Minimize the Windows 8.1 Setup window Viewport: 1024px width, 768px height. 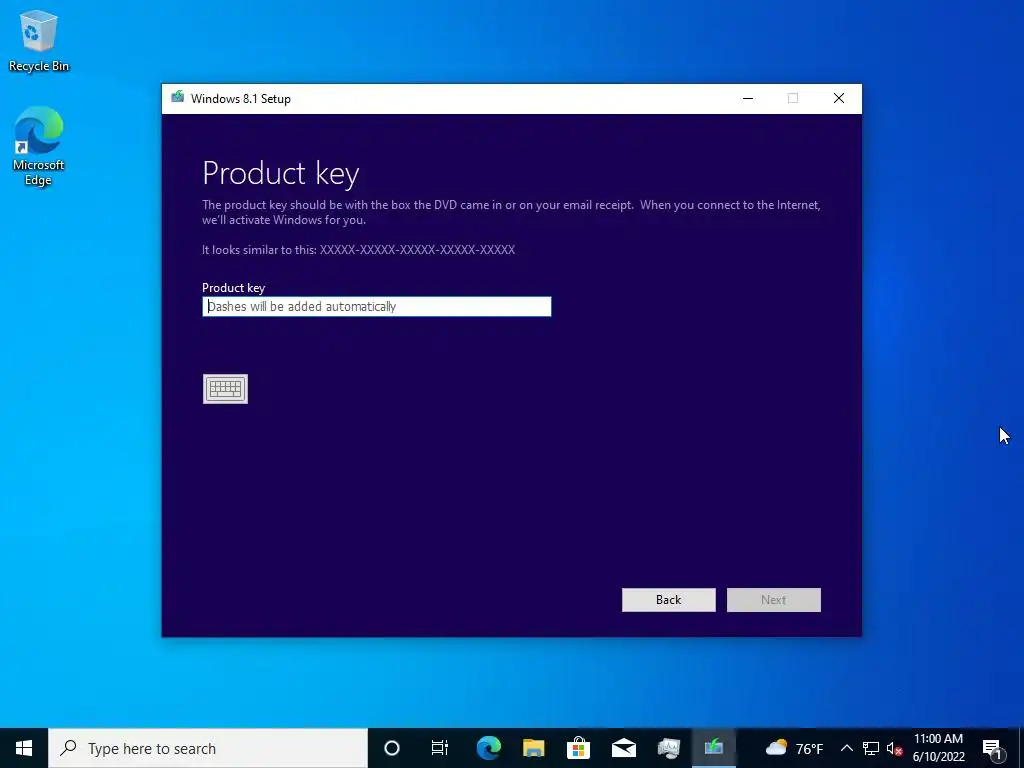(x=748, y=99)
